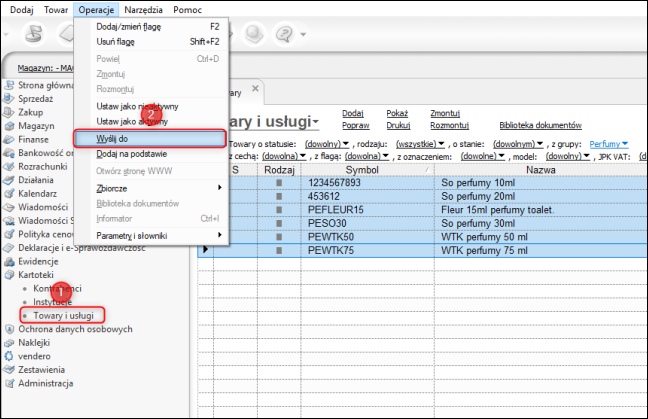The image size is (648, 419).
Task: Open the Narzędzia menu
Action: [x=143, y=10]
